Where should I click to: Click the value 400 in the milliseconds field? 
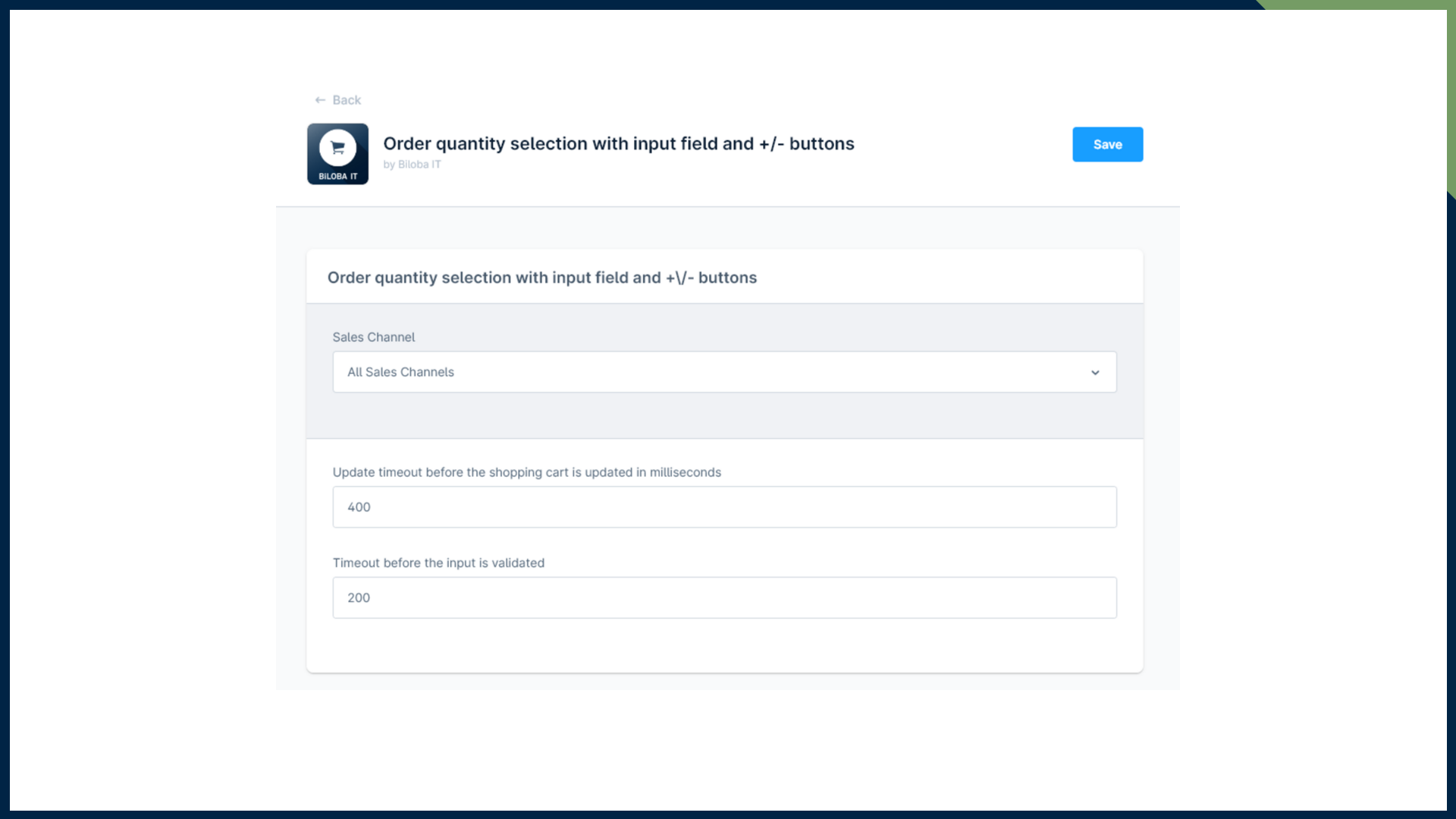click(358, 507)
